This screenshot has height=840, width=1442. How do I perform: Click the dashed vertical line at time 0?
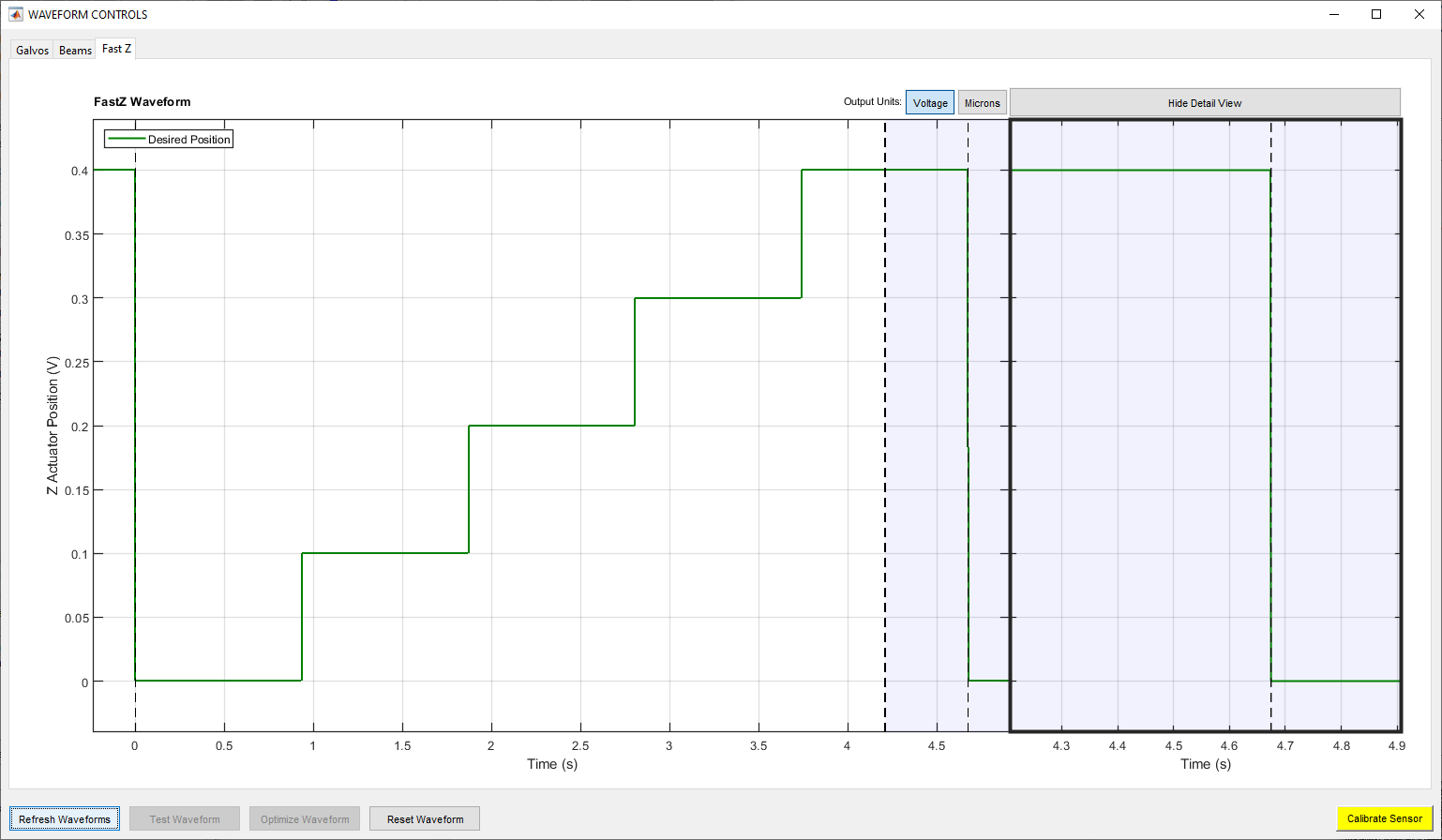point(136,712)
